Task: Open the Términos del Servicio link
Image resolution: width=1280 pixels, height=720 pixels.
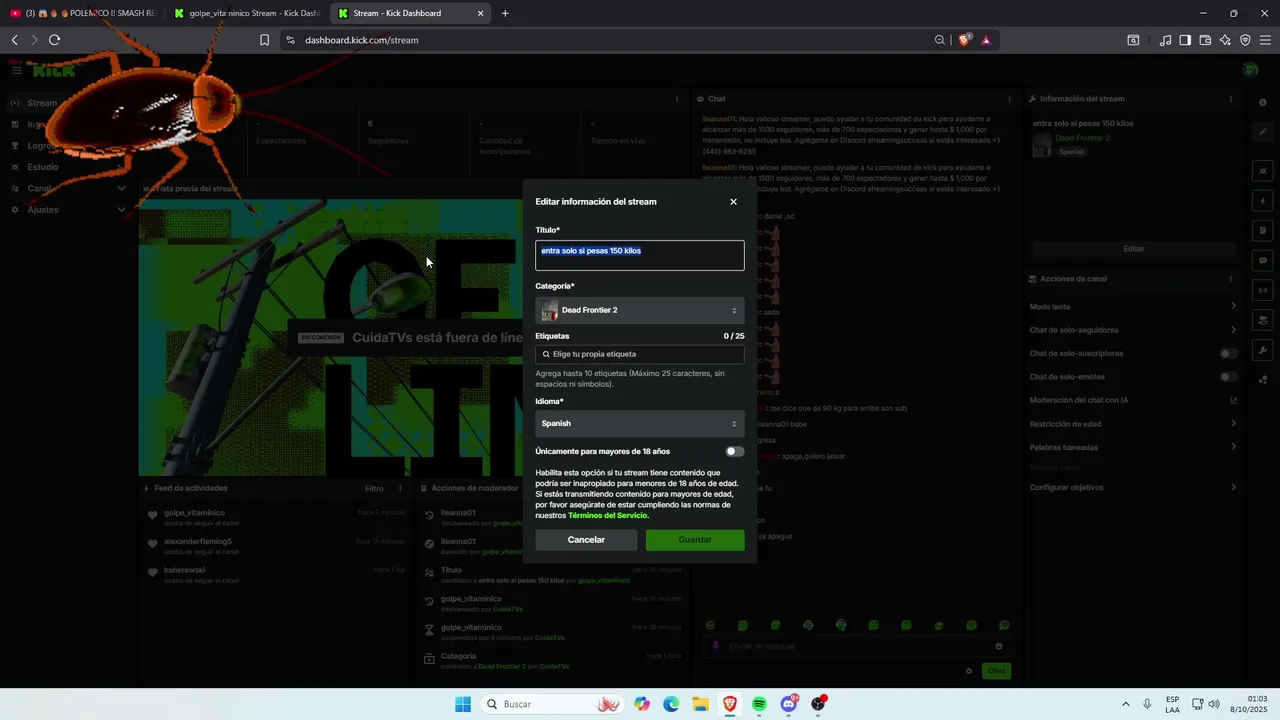Action: pyautogui.click(x=608, y=516)
